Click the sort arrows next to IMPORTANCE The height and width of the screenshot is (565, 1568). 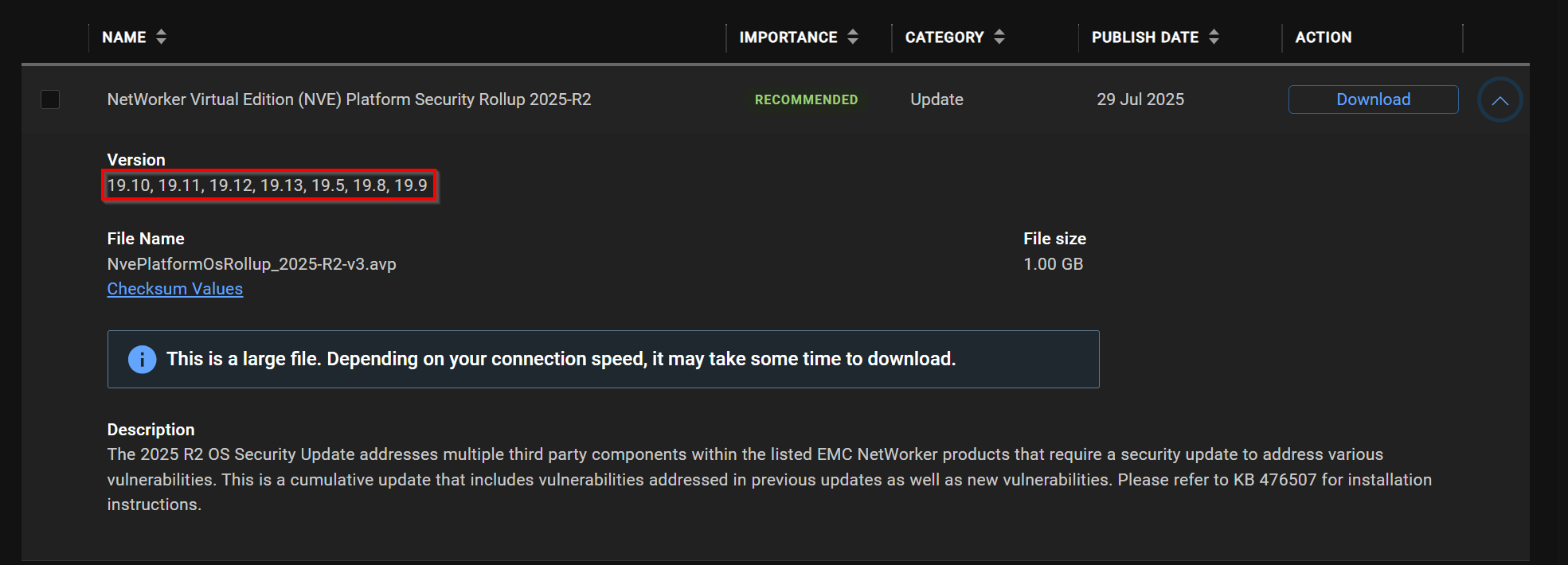[x=852, y=37]
